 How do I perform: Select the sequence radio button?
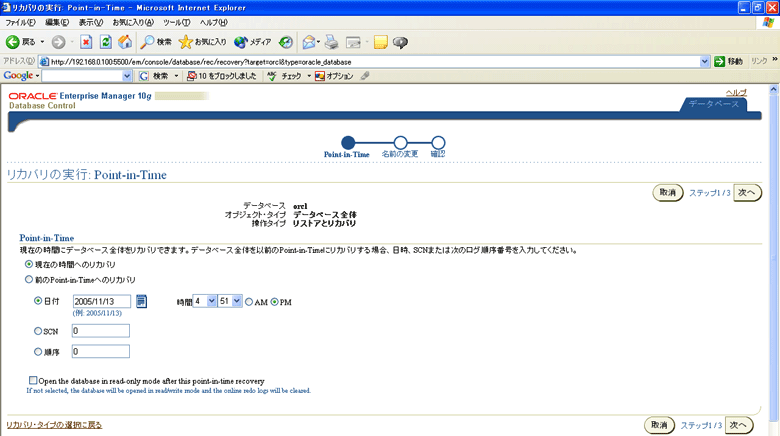[38, 352]
